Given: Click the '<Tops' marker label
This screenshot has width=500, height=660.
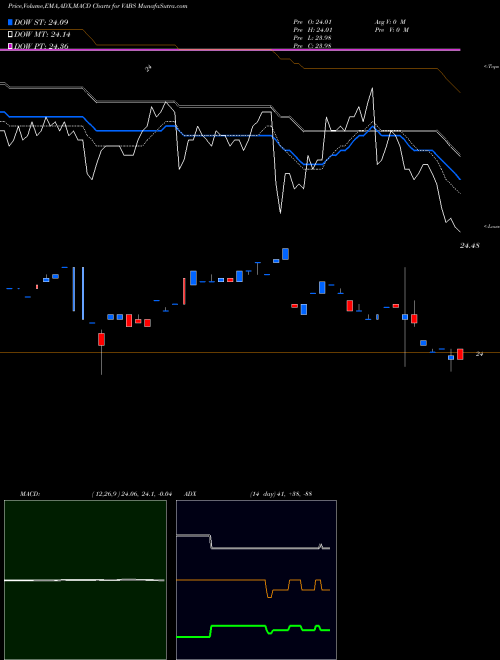Looking at the screenshot, I should (x=492, y=67).
